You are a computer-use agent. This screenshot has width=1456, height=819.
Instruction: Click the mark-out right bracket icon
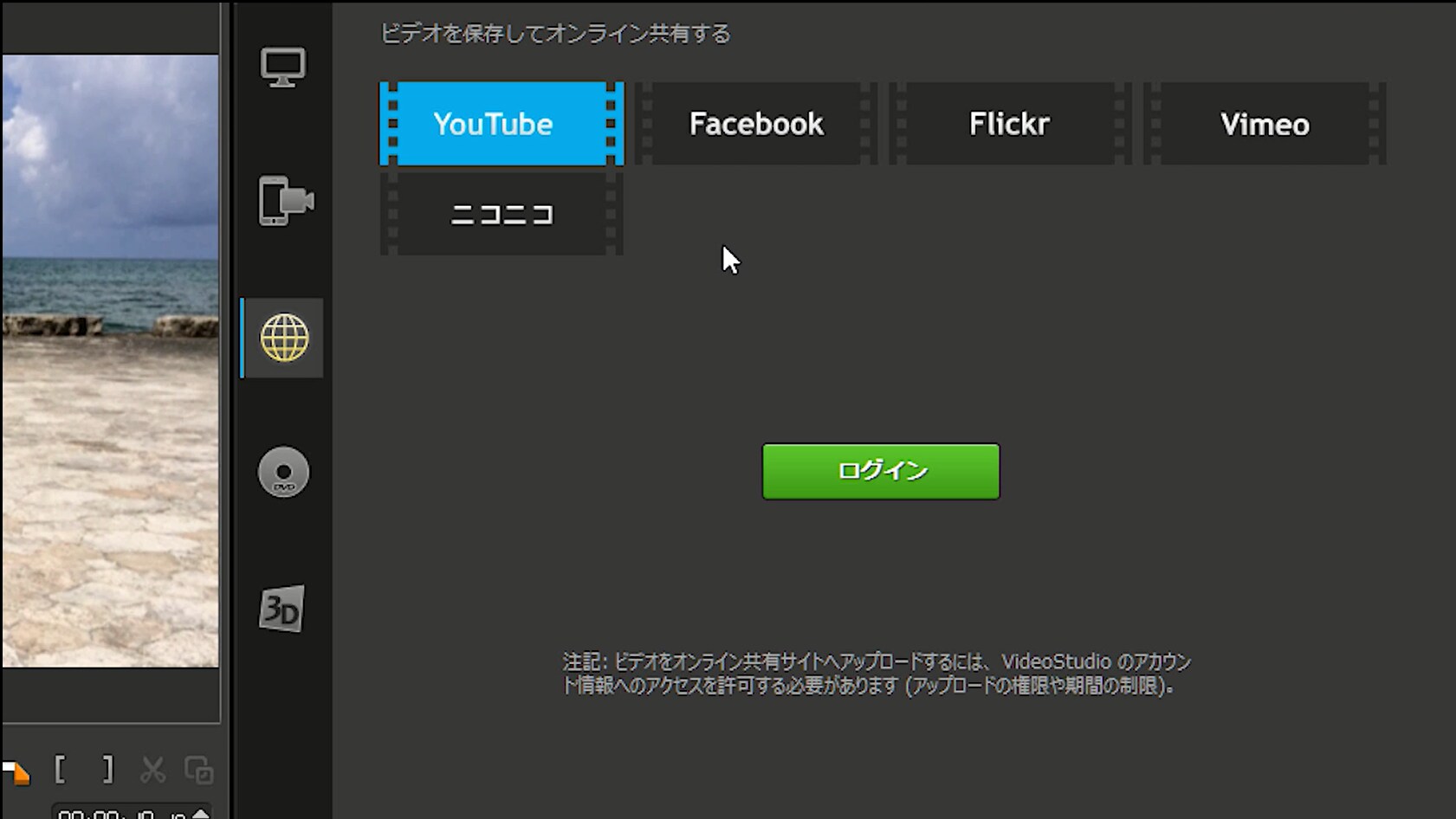click(107, 769)
